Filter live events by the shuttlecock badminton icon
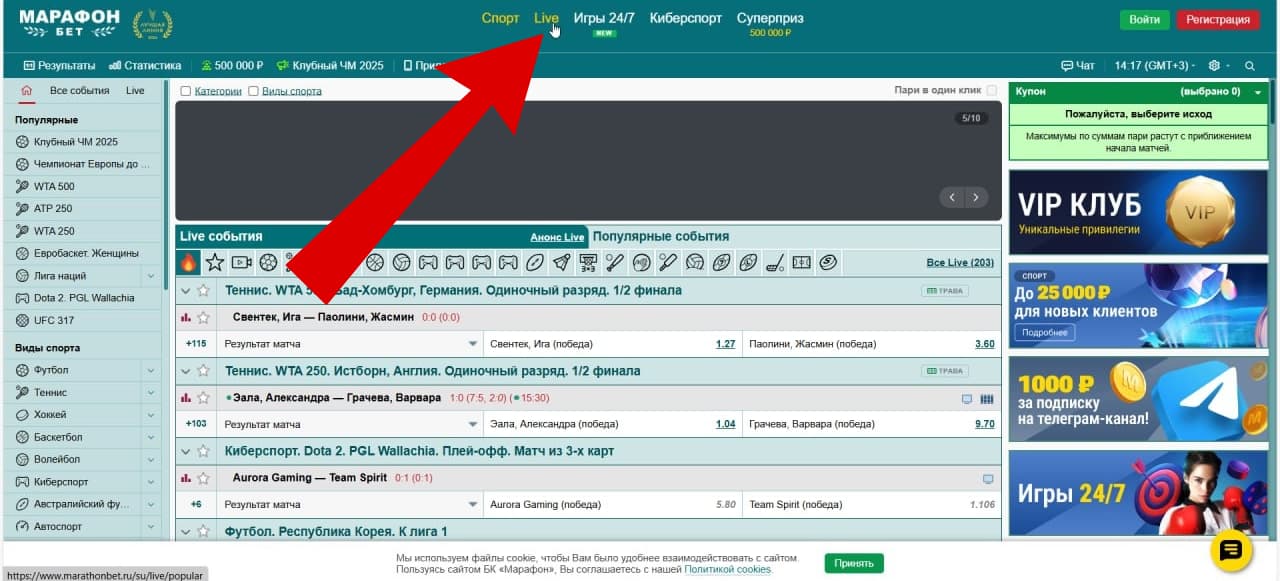 (561, 262)
